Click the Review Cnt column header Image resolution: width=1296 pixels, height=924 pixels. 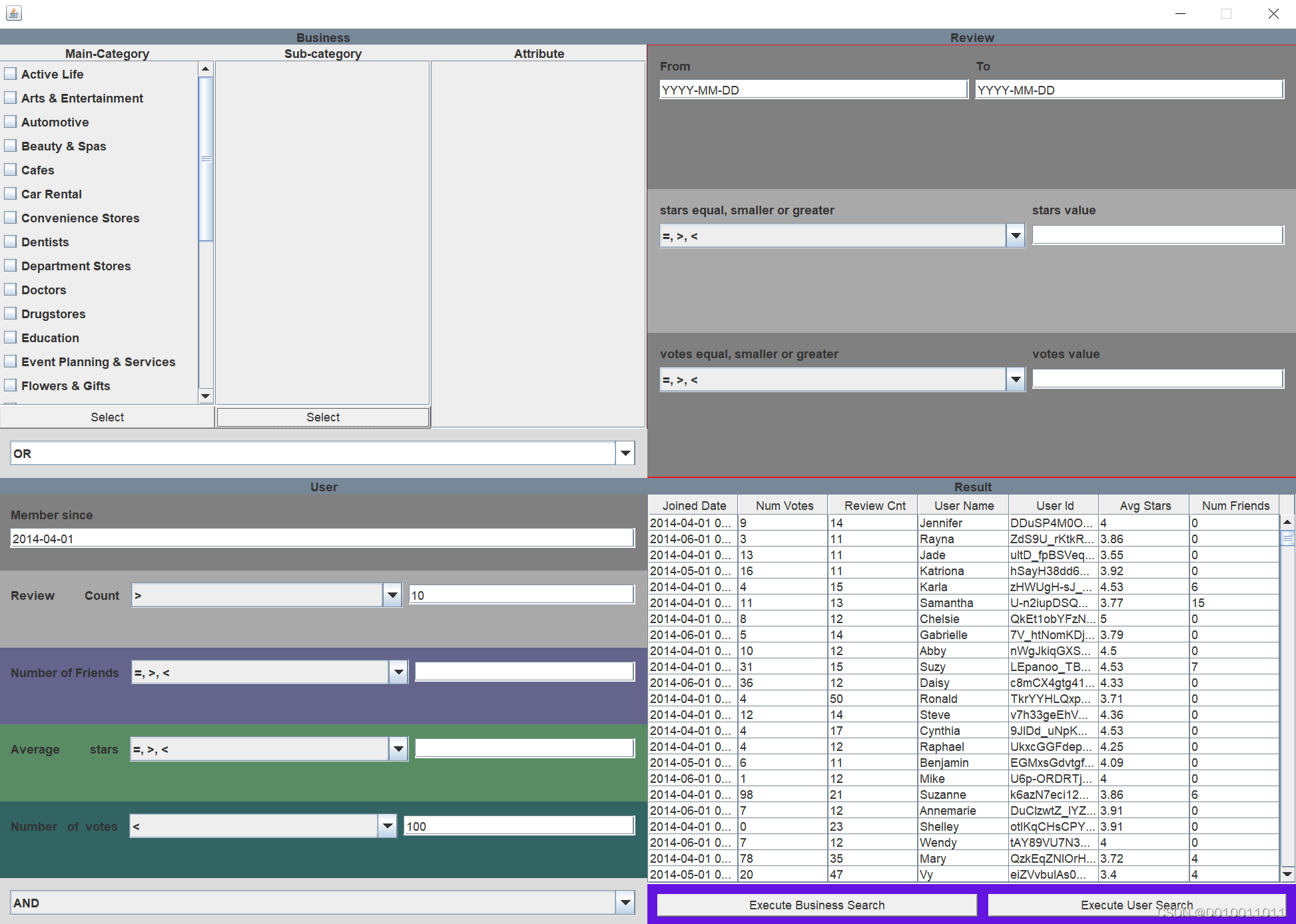click(x=874, y=505)
